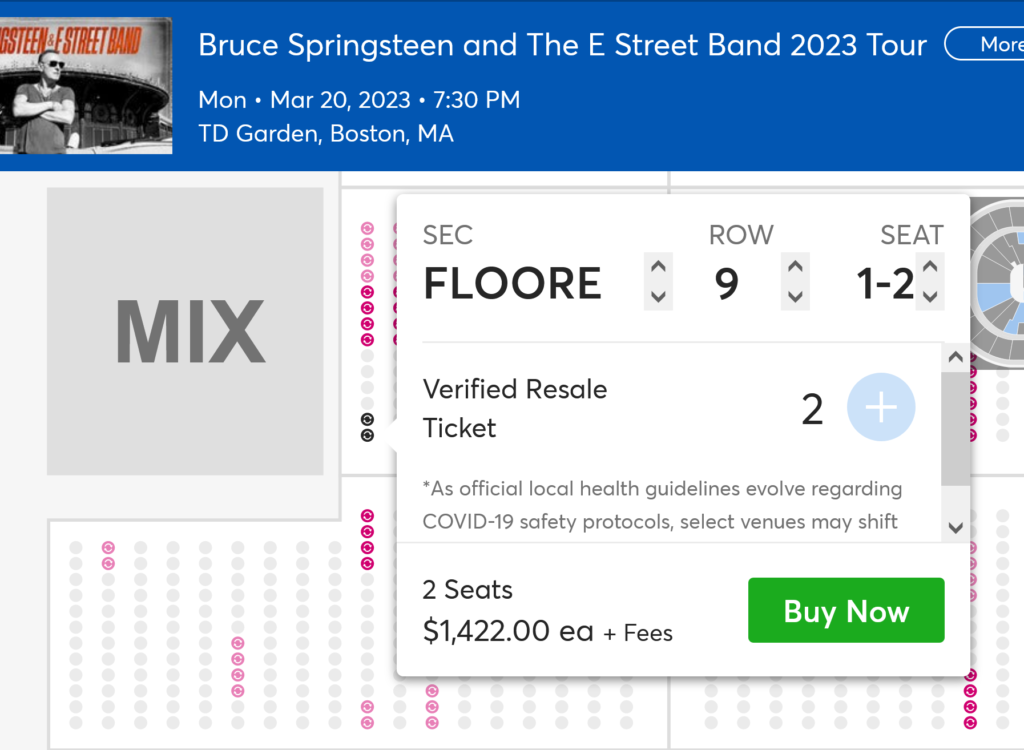
Task: Click the SEAT up arrow
Action: pyautogui.click(x=930, y=267)
